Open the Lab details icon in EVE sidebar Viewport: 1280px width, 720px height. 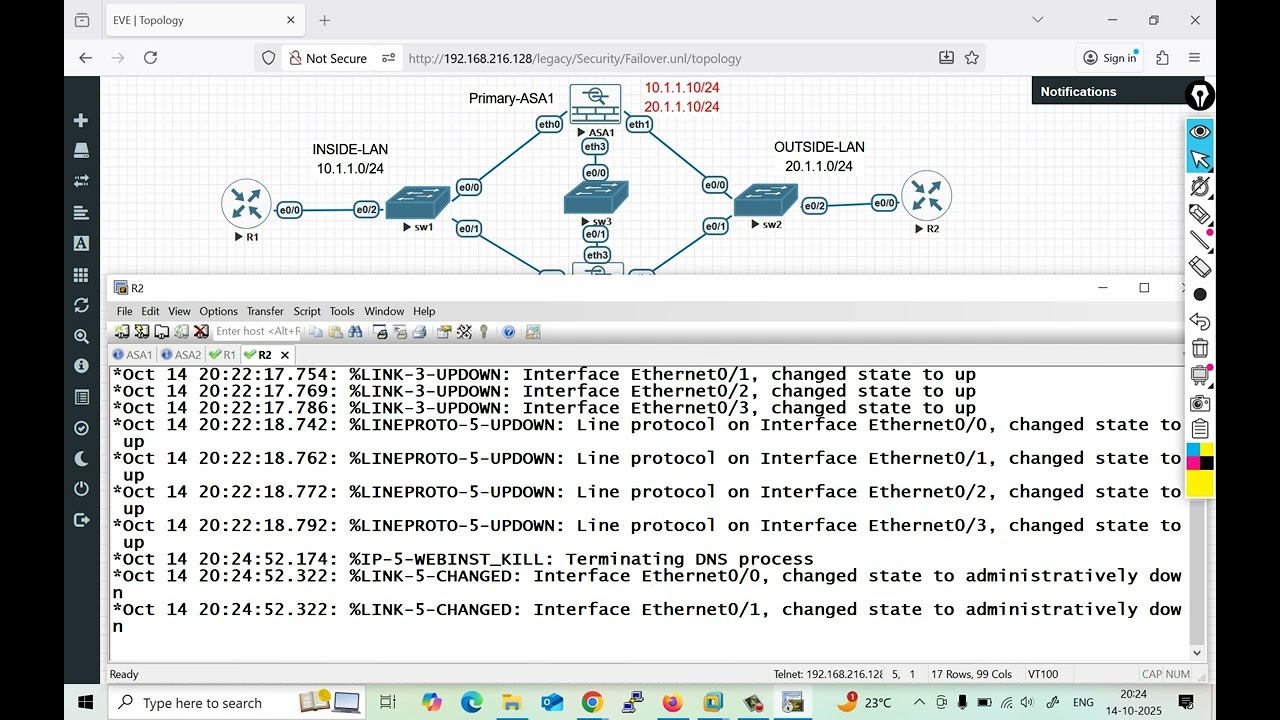click(81, 397)
